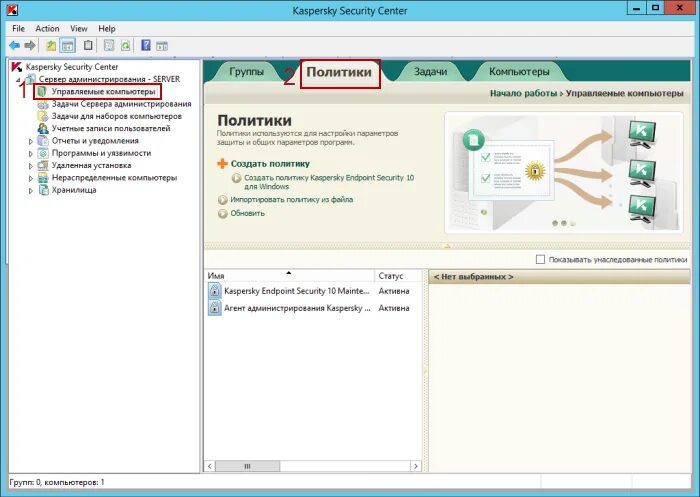The height and width of the screenshot is (497, 700).
Task: Switch to the Компьютеры tab
Action: pyautogui.click(x=519, y=71)
